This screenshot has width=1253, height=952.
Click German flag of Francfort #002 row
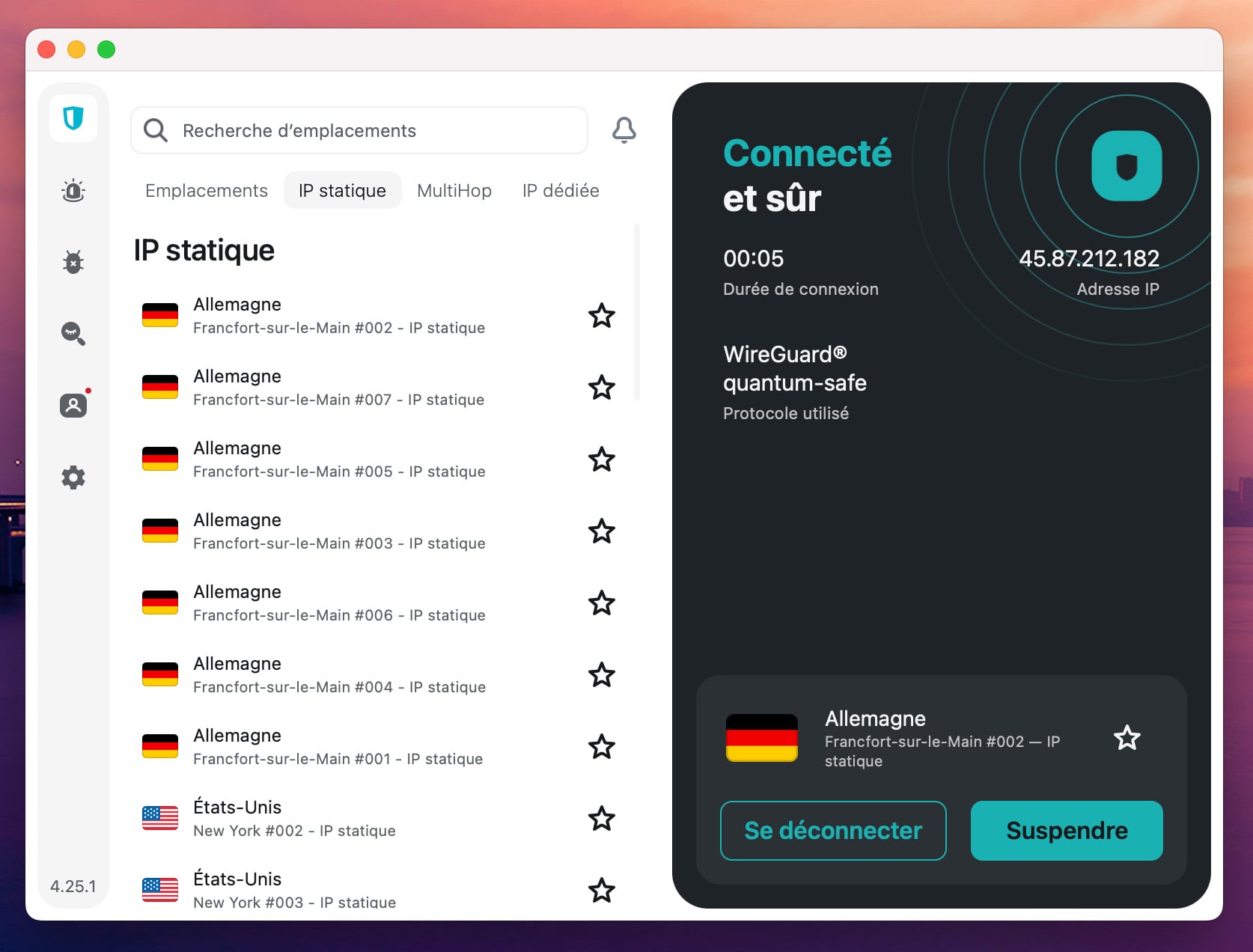point(160,315)
